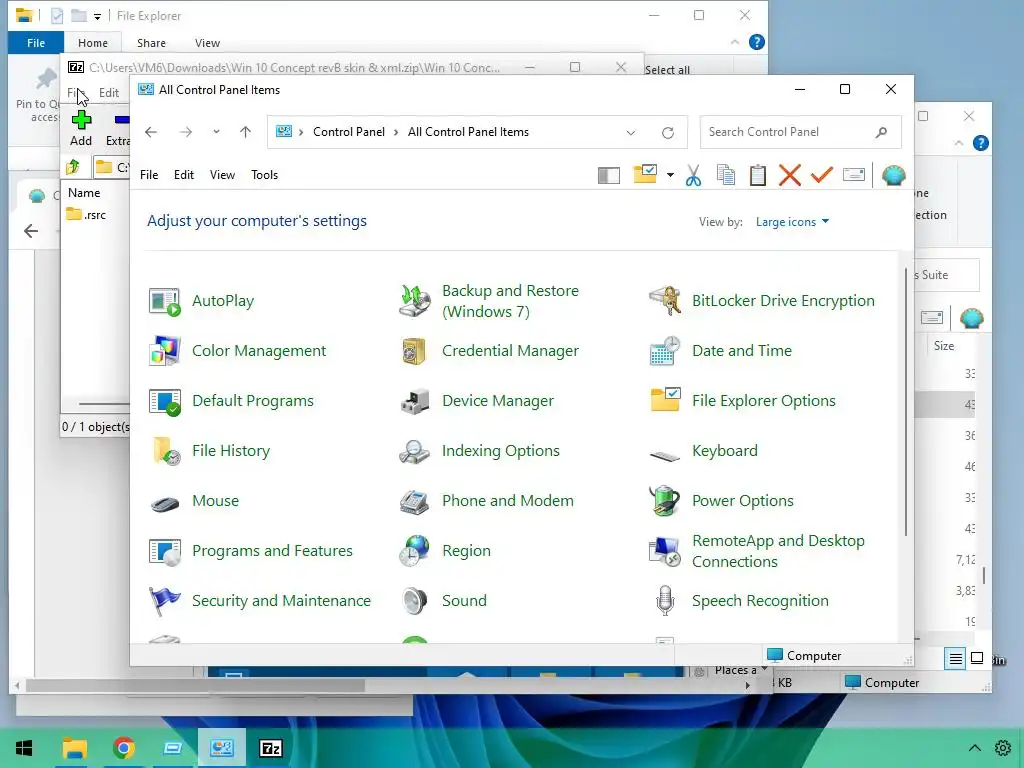This screenshot has width=1024, height=768.
Task: Click the All Control Panel Items breadcrumb
Action: coord(468,132)
